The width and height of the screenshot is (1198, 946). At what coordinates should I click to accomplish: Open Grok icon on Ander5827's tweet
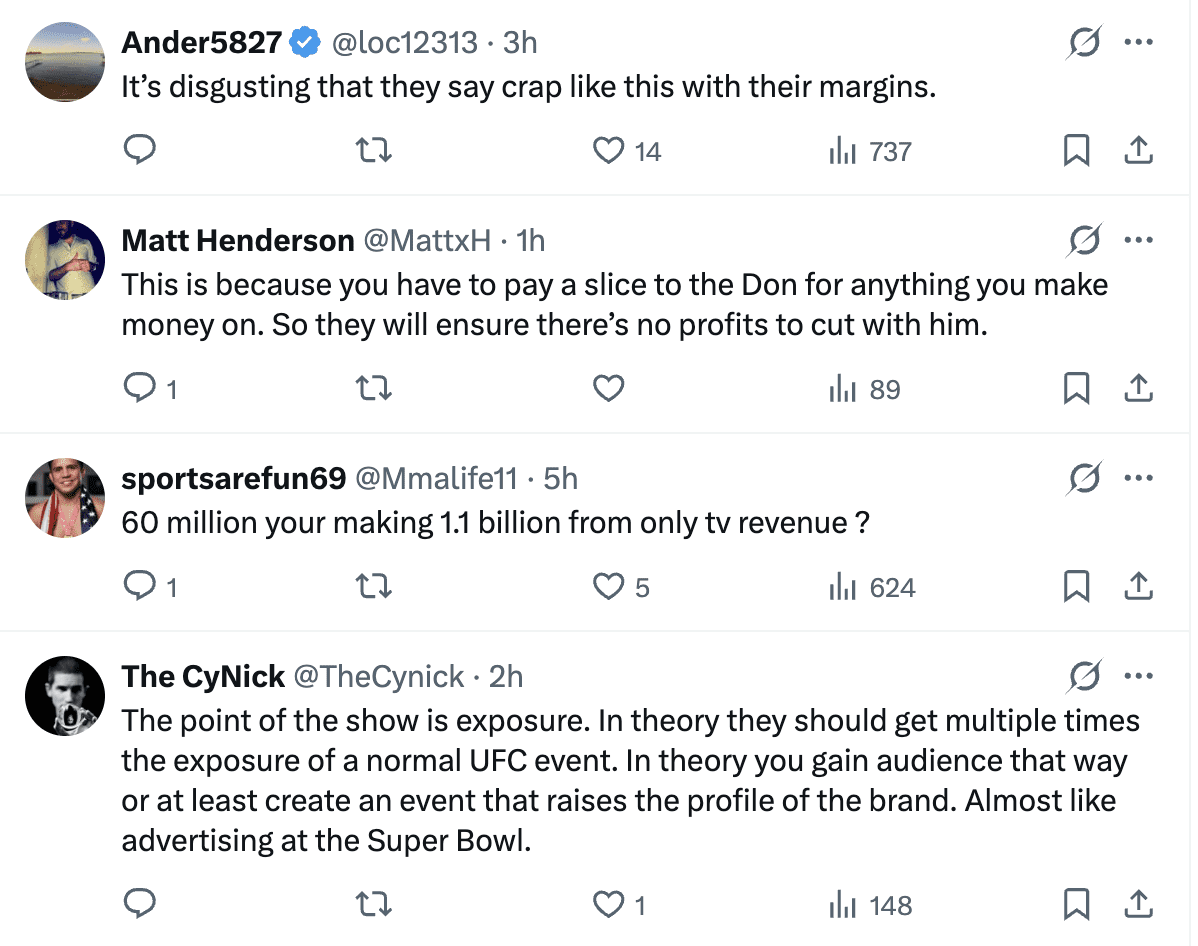(1084, 43)
